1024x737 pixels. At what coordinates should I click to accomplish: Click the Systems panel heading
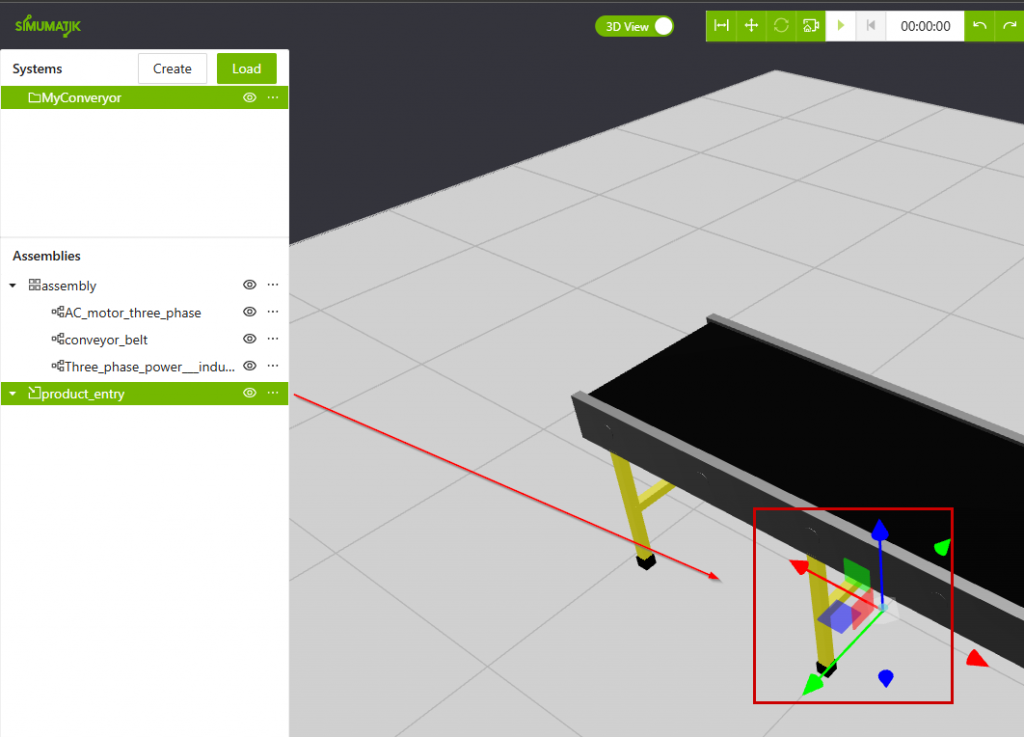point(37,69)
